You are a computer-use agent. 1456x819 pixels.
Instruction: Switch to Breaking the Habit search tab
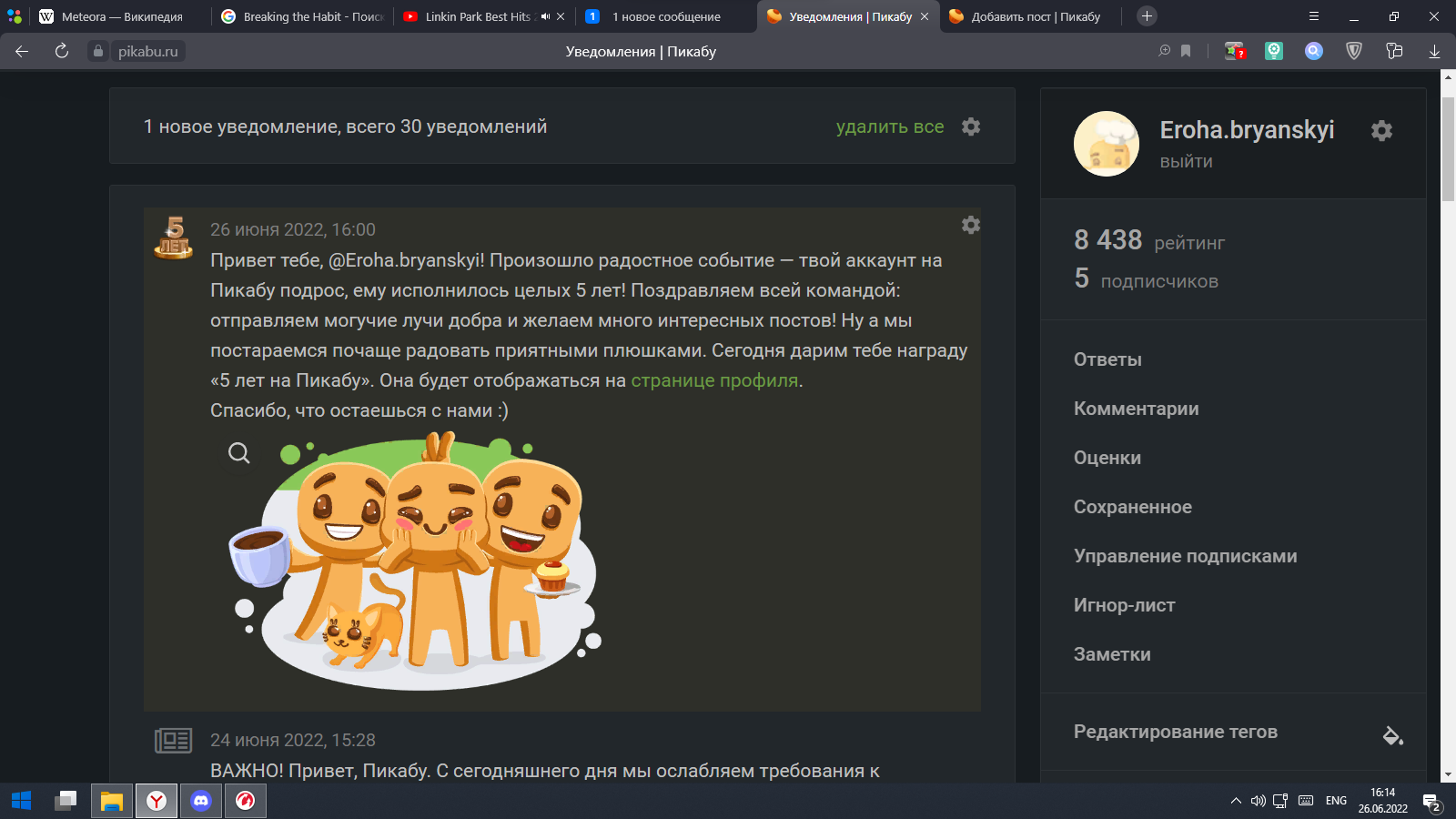click(x=302, y=16)
